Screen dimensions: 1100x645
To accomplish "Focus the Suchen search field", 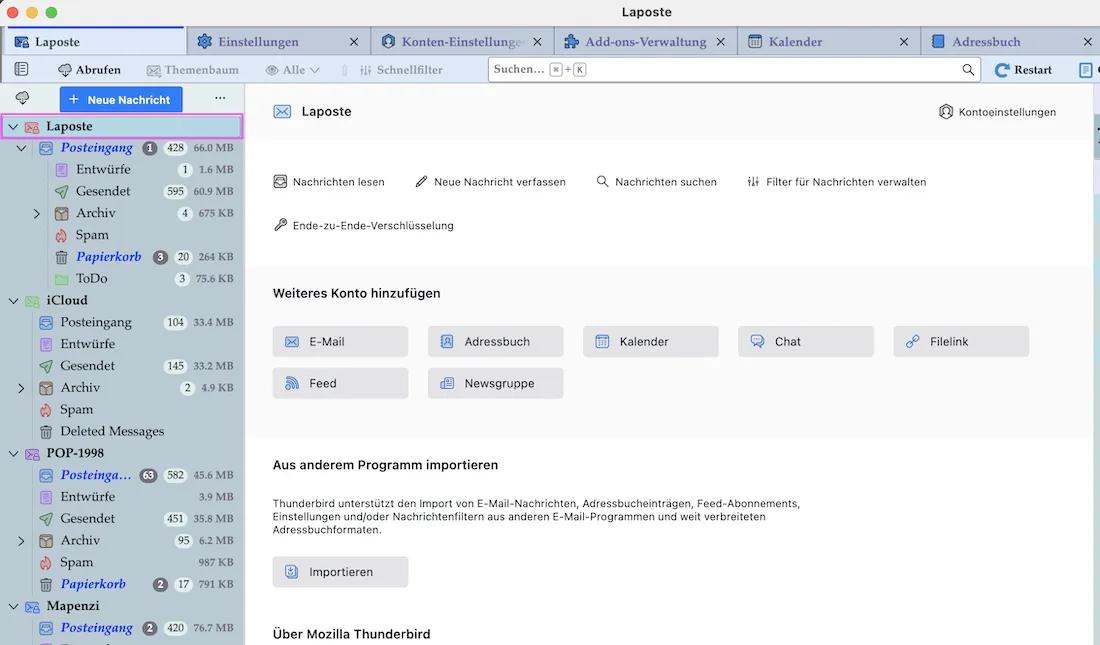I will pos(733,69).
